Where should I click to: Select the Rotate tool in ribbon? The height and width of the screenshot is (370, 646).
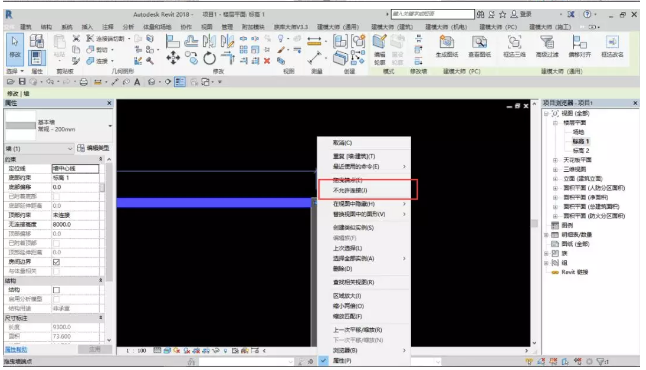coord(209,58)
